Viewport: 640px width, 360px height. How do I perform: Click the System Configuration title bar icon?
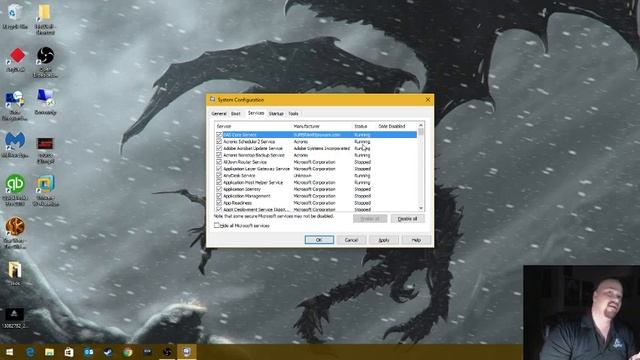click(x=213, y=100)
